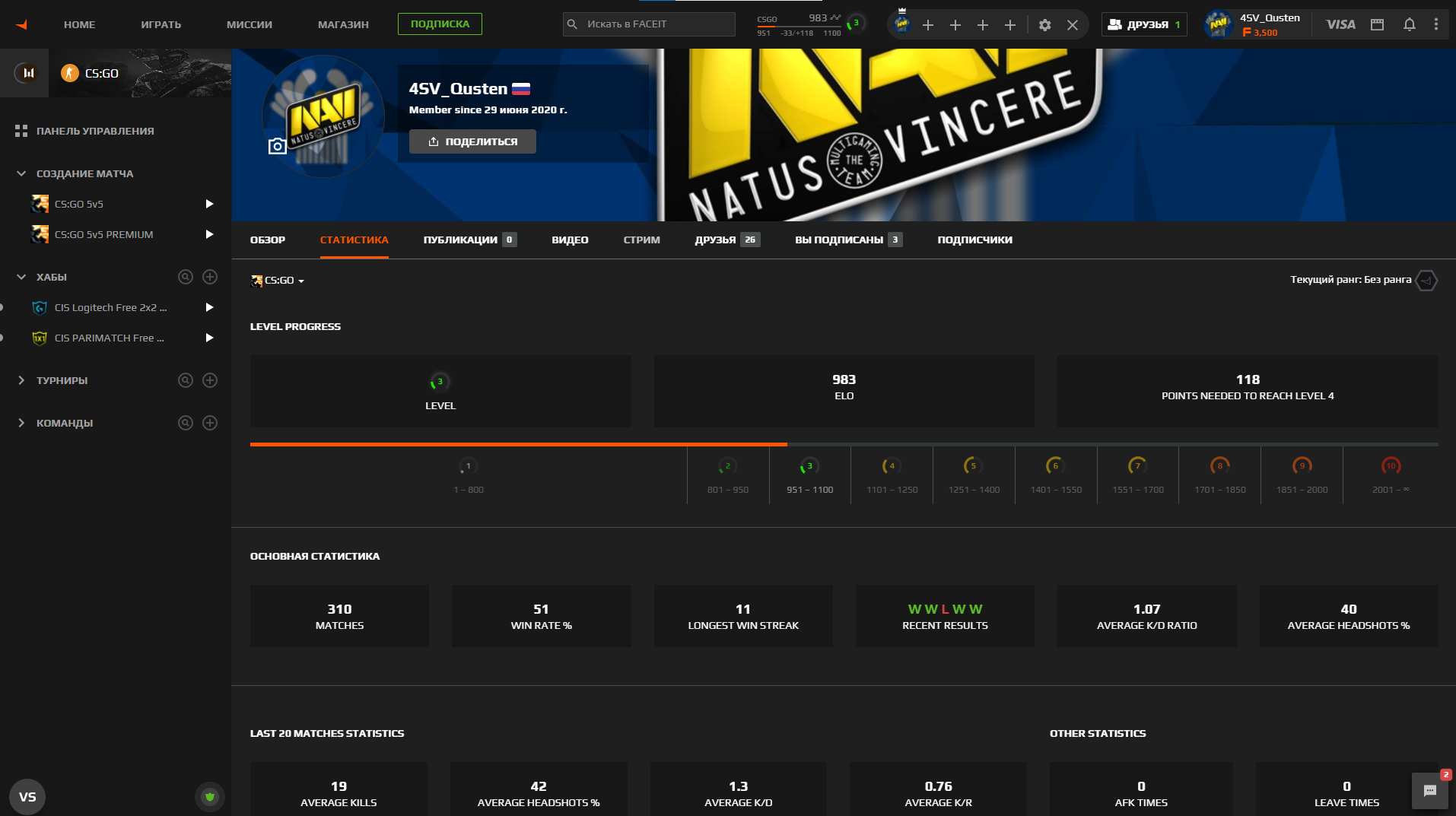Click the notification bell icon
The width and height of the screenshot is (1456, 816).
1409,24
